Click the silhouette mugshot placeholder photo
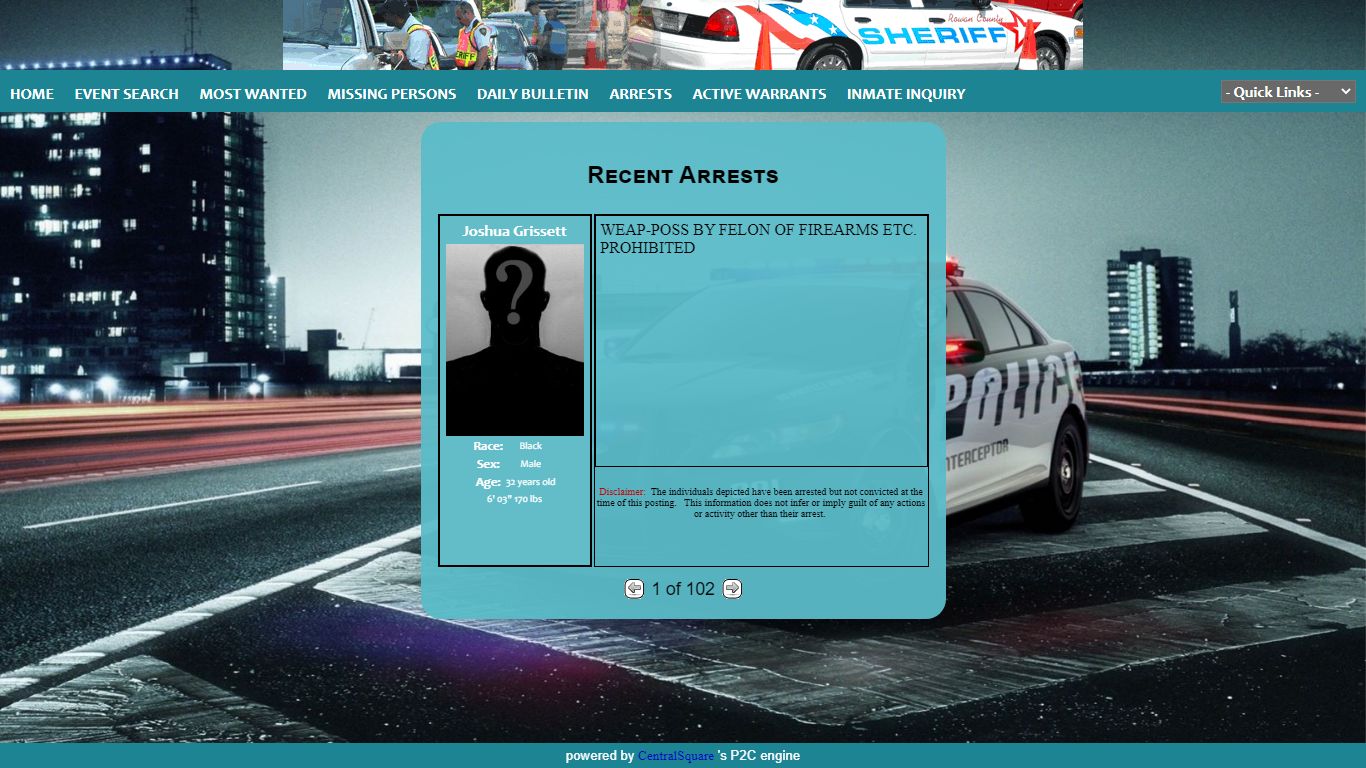Viewport: 1366px width, 768px height. click(x=514, y=340)
